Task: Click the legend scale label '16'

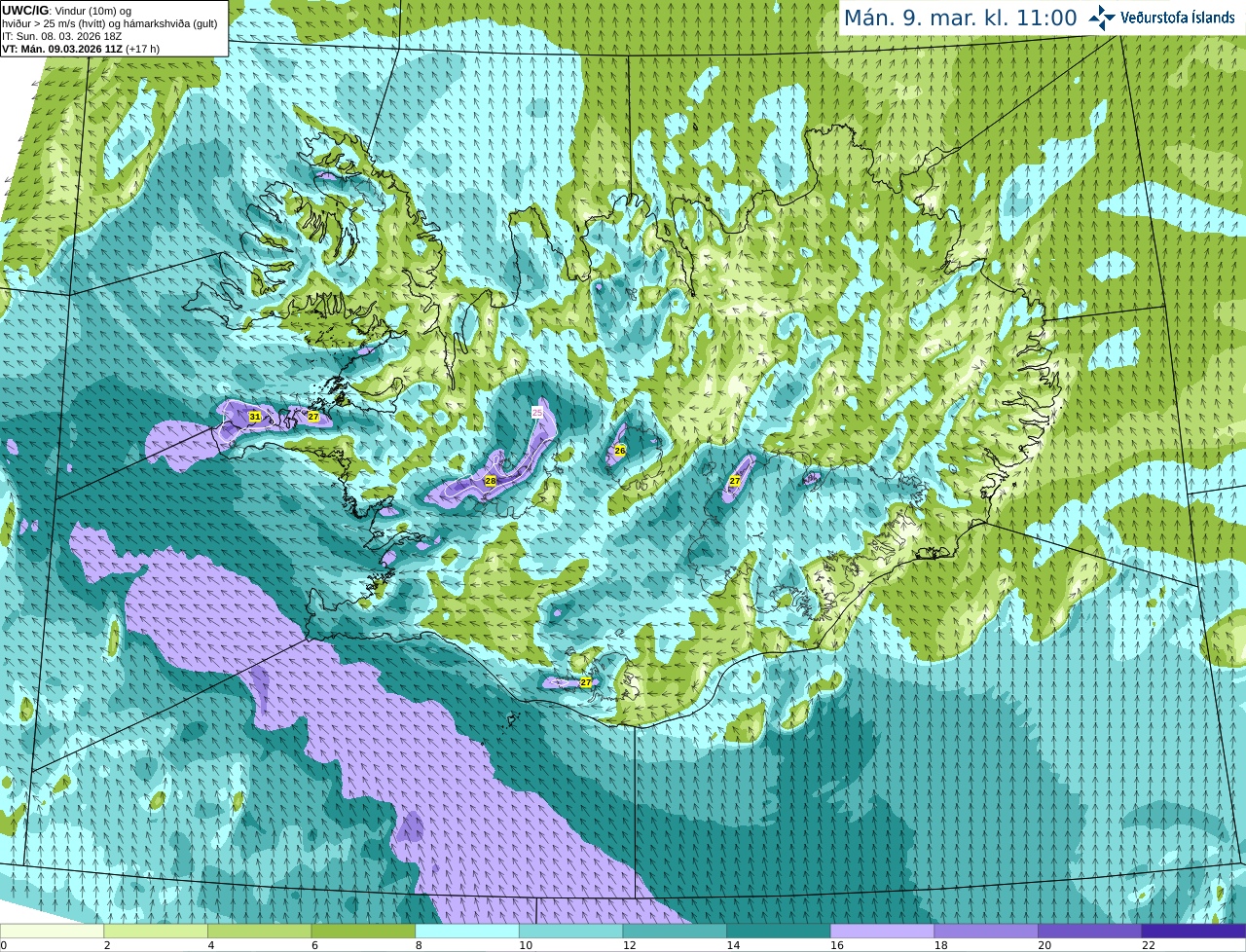Action: click(x=837, y=945)
